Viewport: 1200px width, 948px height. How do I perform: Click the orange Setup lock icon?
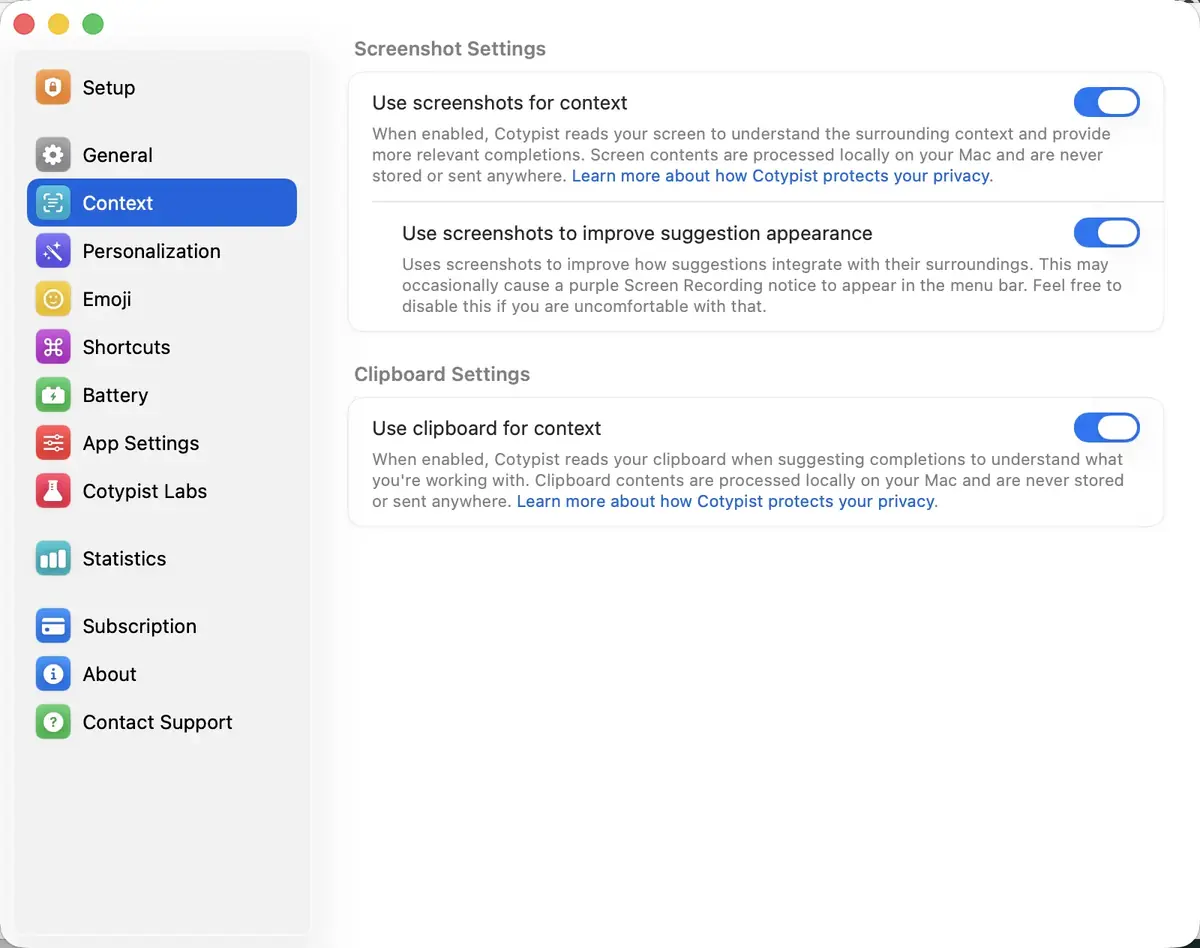pos(53,87)
